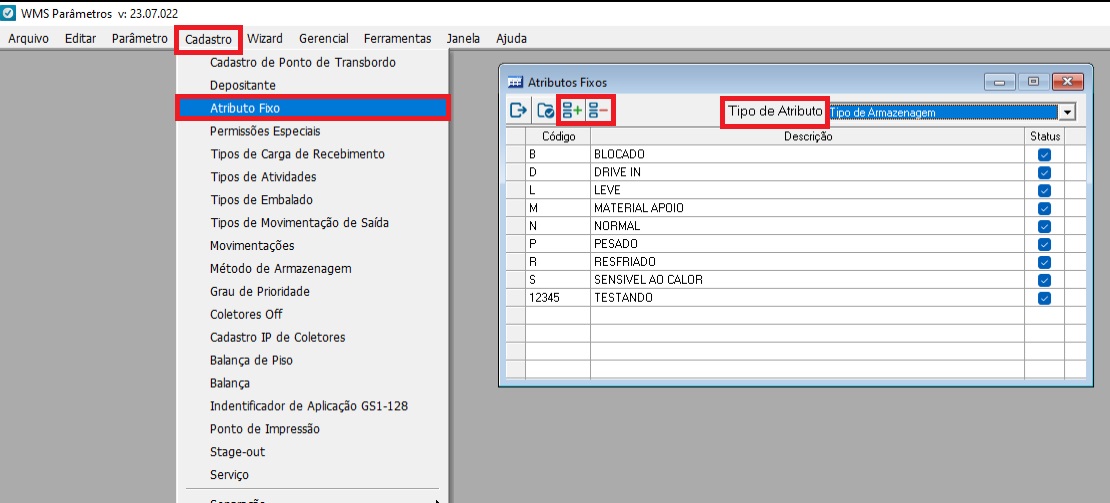This screenshot has width=1110, height=503.
Task: Select the MATERIAL APOIO description cell
Action: (808, 208)
